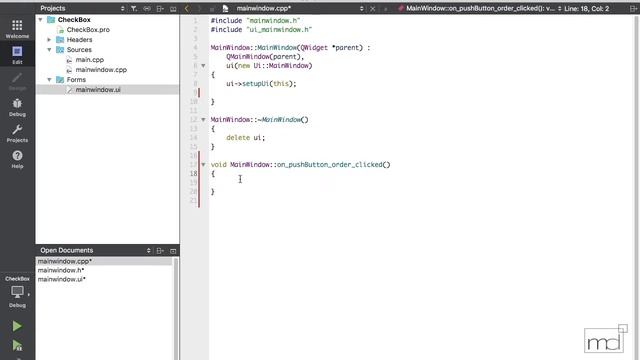Click the on_pushButton_order_clicked function name in code
Screen dimensions: 640x360
pos(330,164)
